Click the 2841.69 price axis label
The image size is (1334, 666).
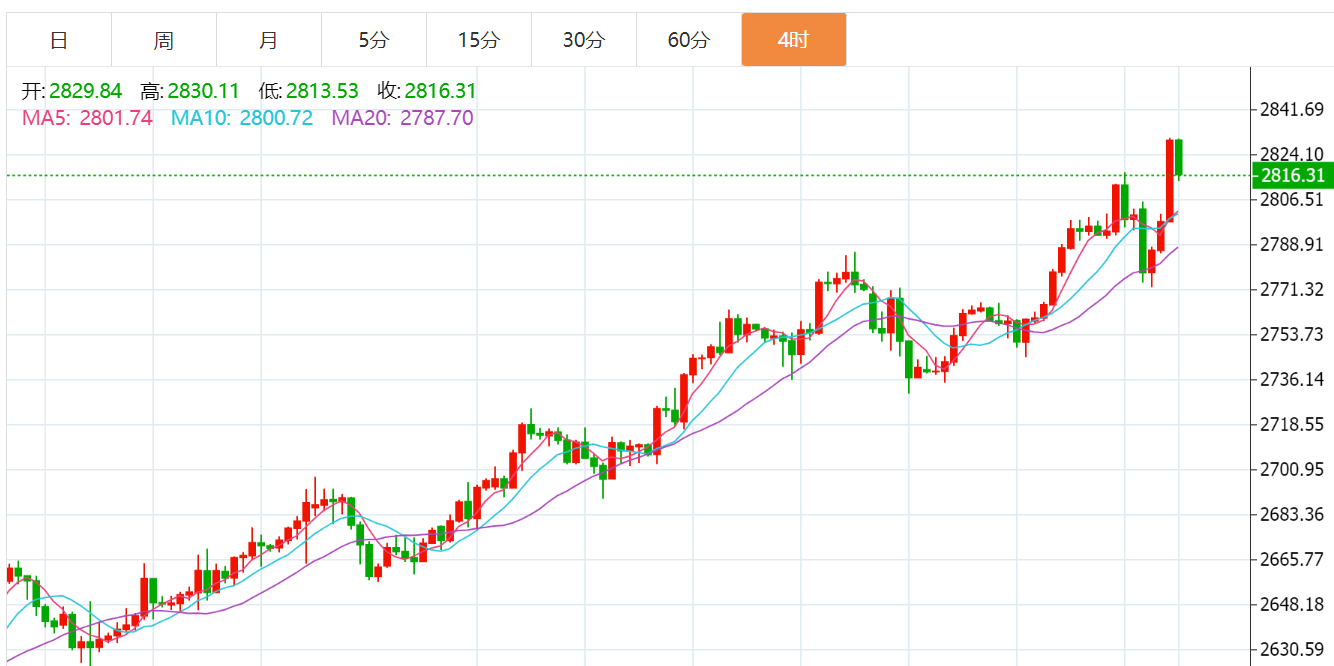(1293, 109)
